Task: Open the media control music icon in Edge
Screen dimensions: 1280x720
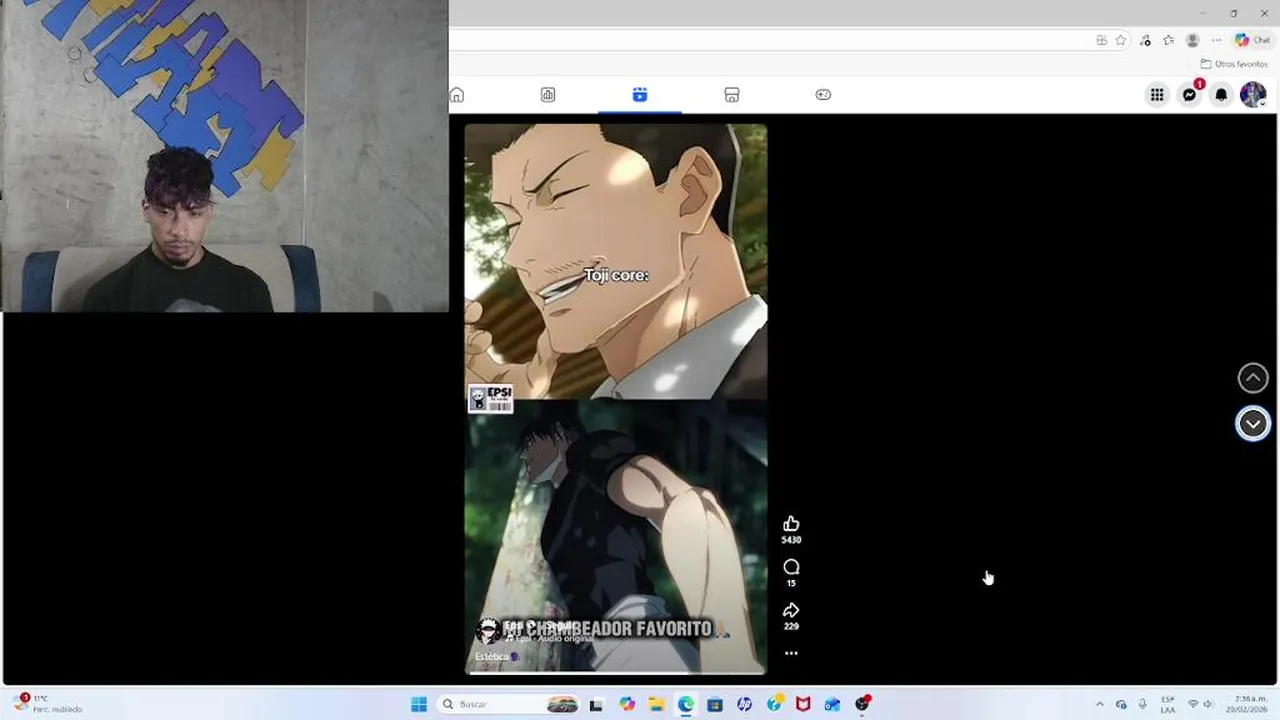Action: [1146, 40]
